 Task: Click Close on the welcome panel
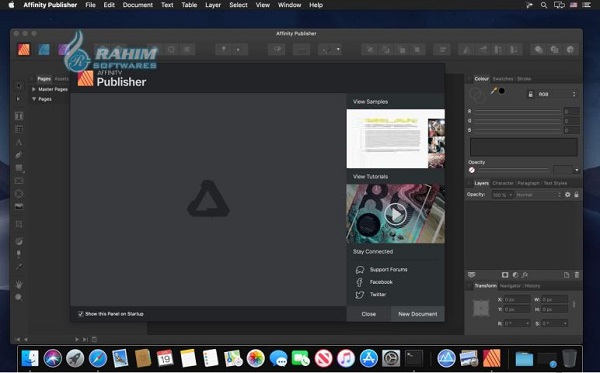click(368, 314)
